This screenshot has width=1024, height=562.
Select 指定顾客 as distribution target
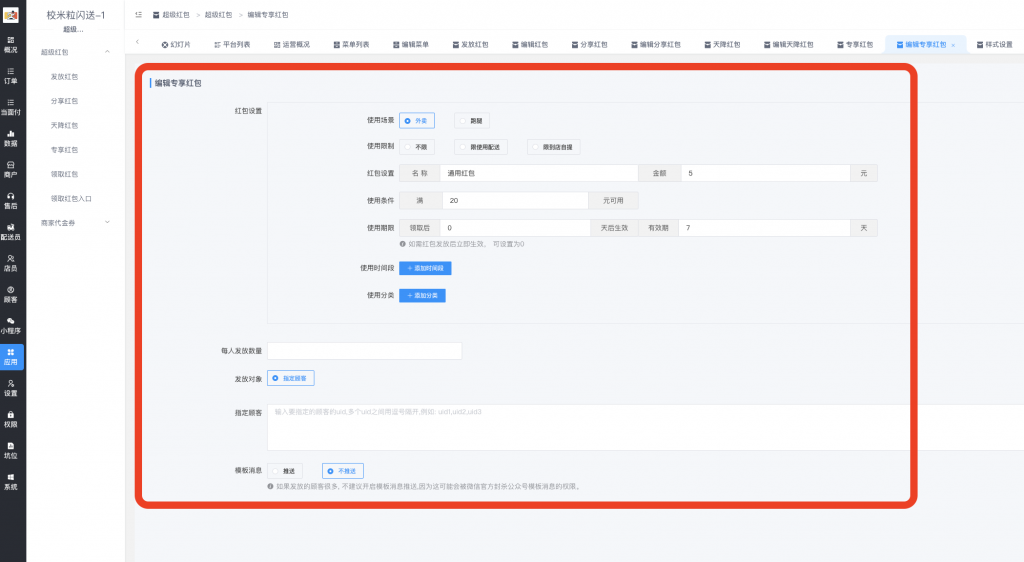pyautogui.click(x=291, y=378)
